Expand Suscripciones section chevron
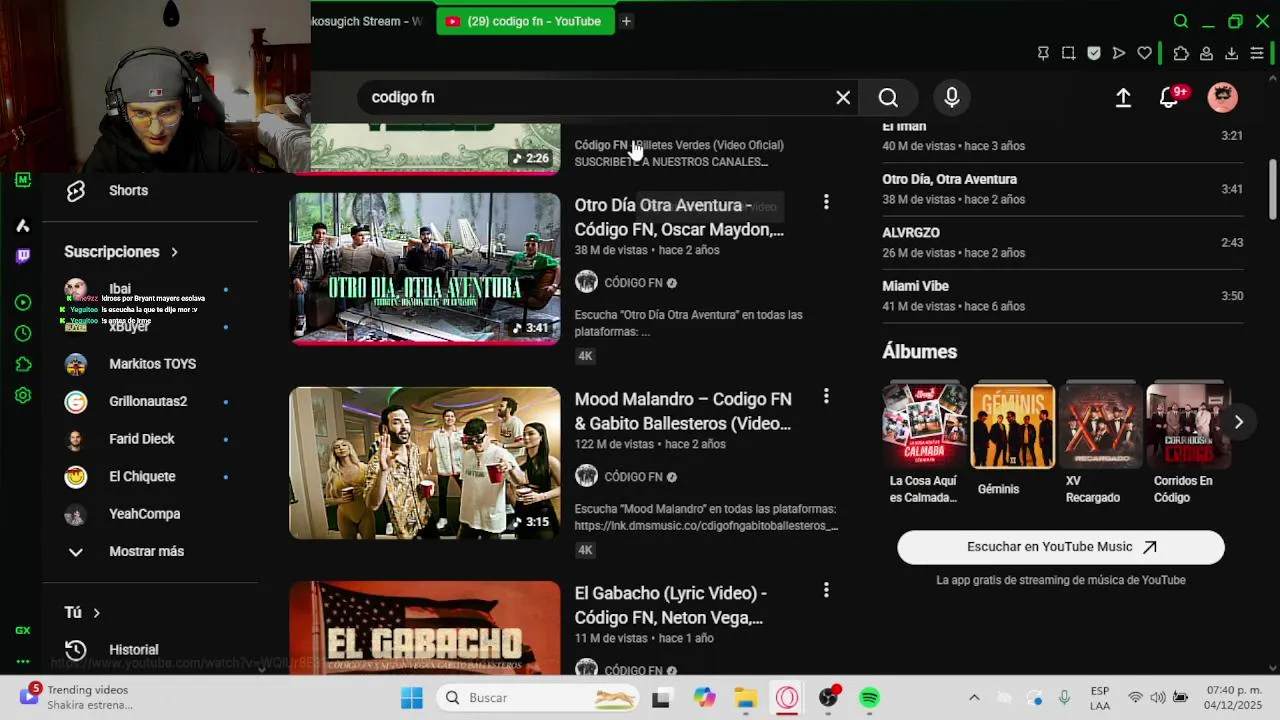 (174, 252)
